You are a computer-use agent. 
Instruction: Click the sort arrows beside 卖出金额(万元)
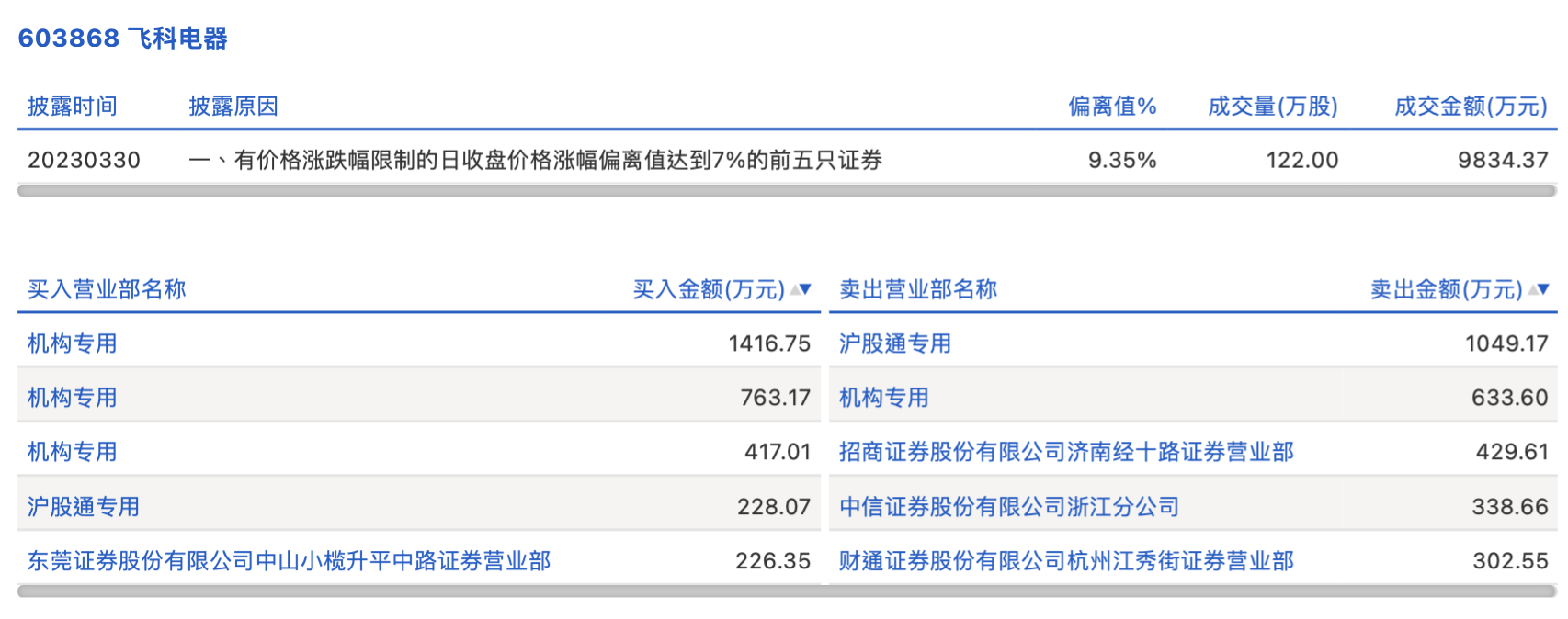[1539, 289]
